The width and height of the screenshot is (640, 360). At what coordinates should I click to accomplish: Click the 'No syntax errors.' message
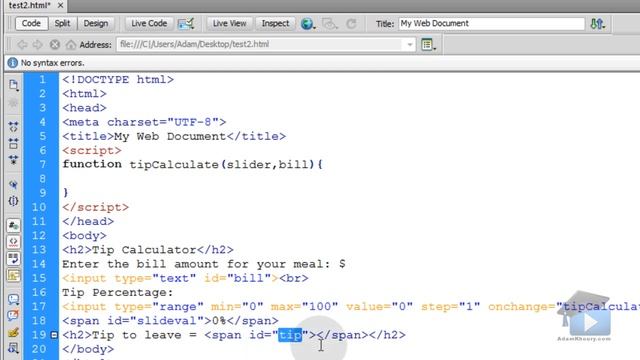click(x=53, y=63)
